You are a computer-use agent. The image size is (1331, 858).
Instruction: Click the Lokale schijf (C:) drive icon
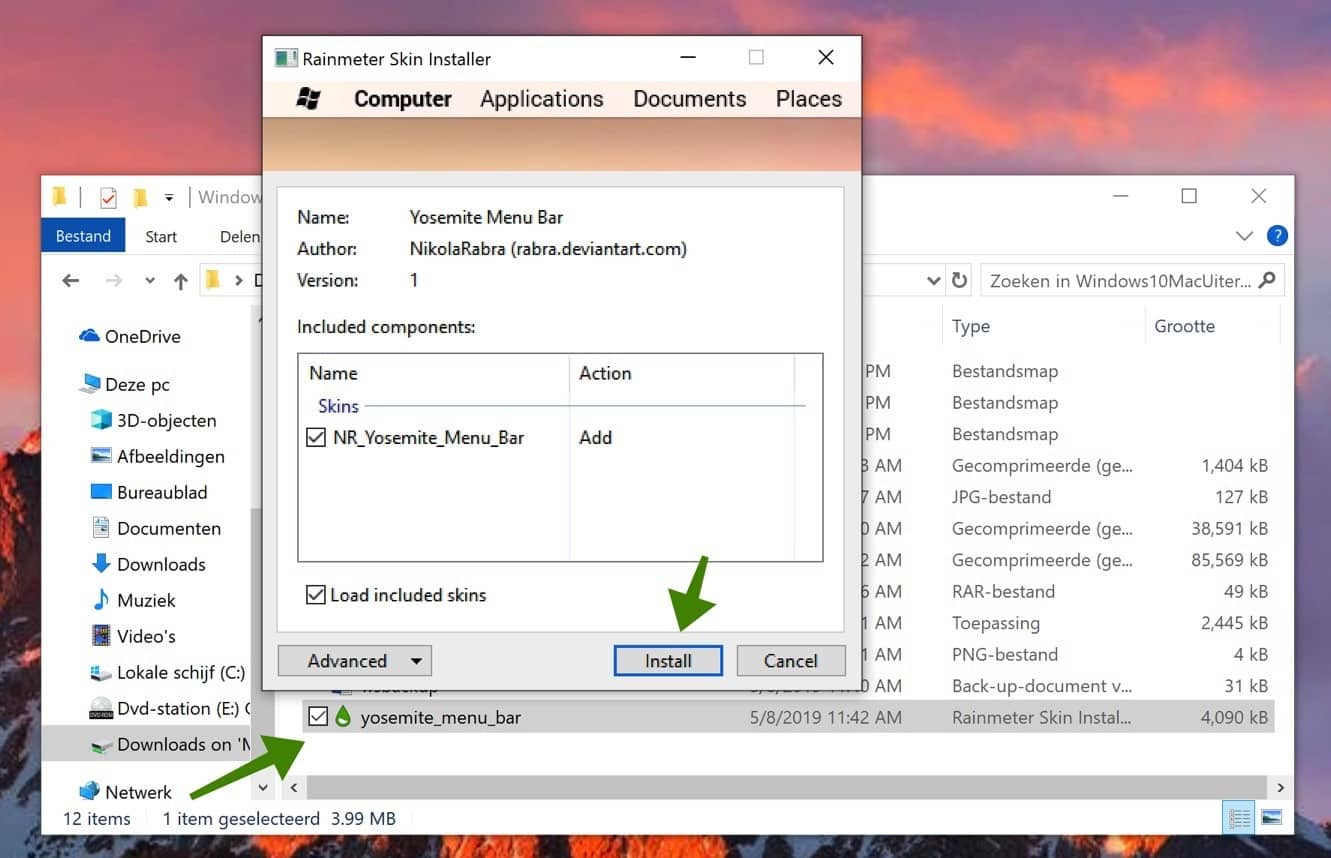coord(101,672)
